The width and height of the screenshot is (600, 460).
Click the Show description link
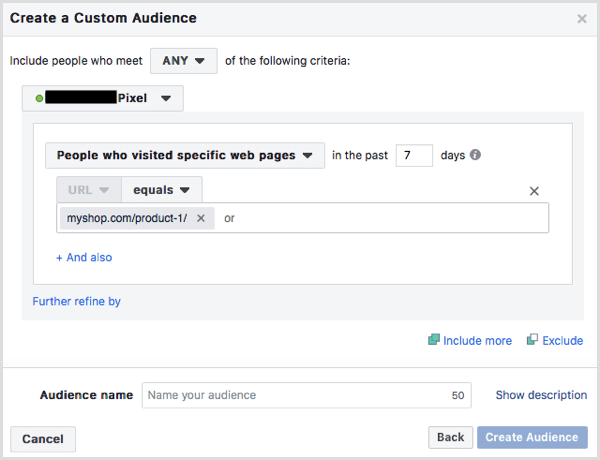point(541,395)
